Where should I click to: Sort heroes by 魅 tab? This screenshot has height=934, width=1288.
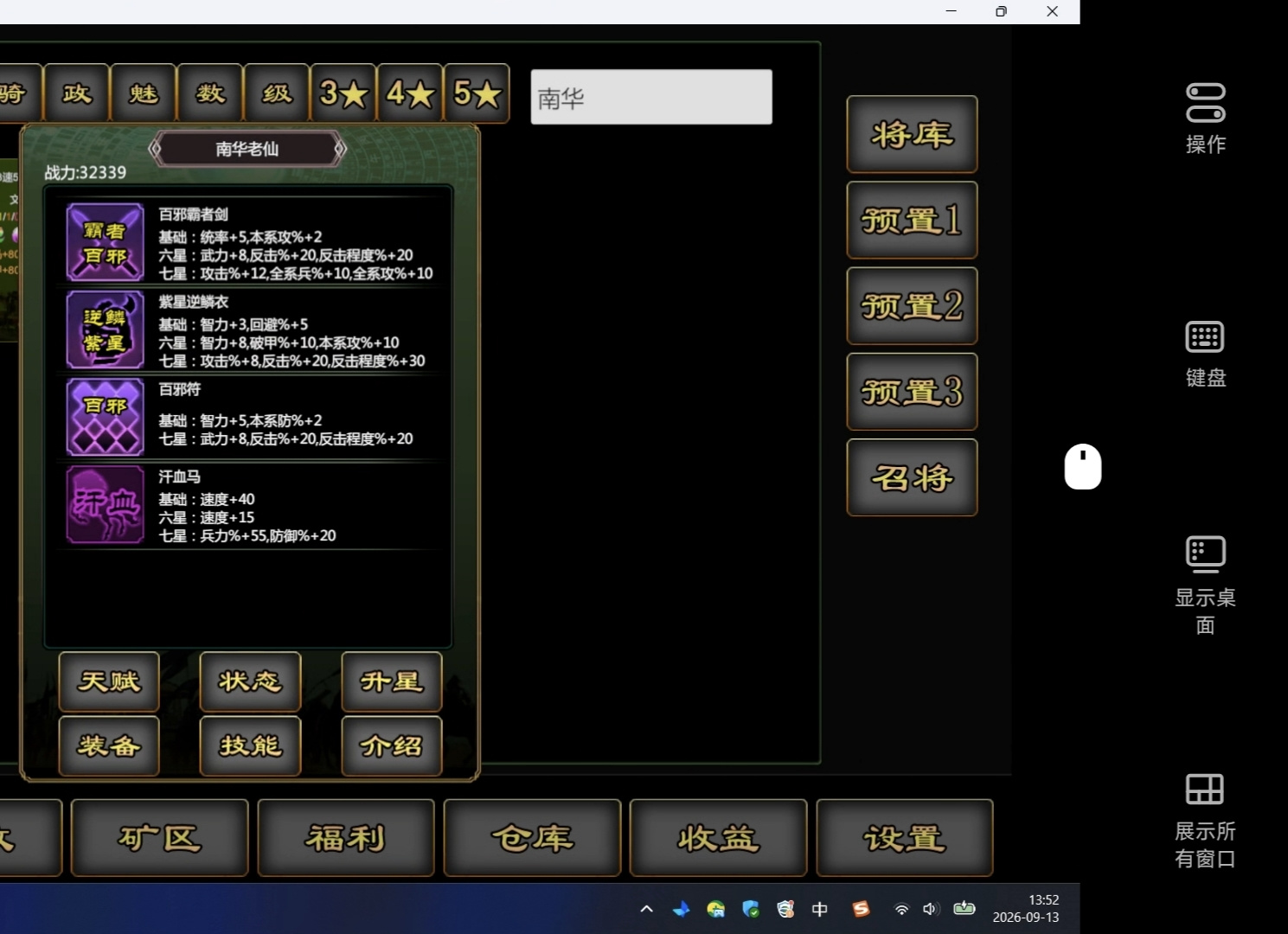tap(144, 93)
